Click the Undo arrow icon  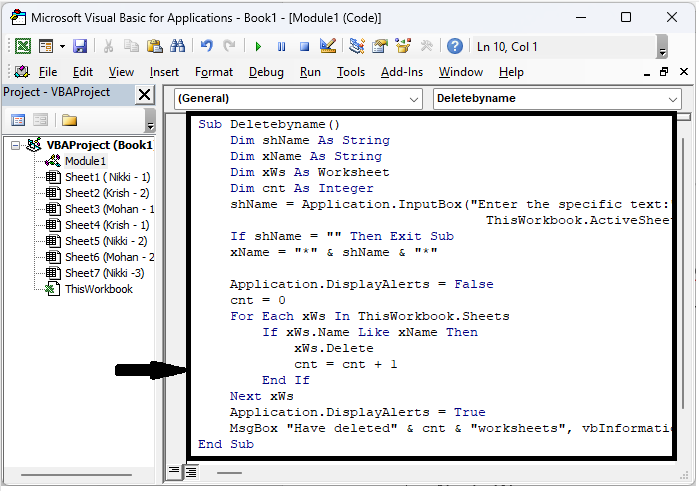click(x=207, y=46)
